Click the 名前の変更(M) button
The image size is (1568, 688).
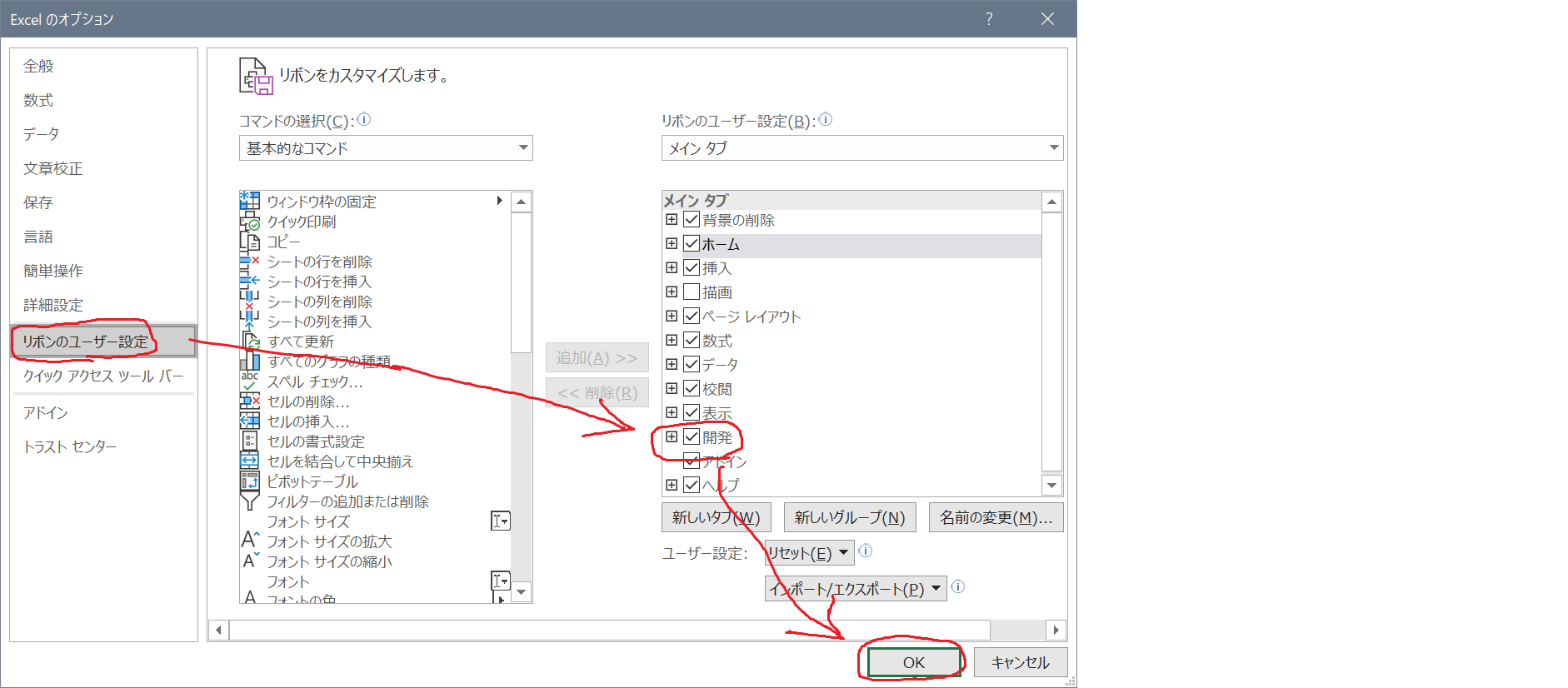tap(996, 517)
